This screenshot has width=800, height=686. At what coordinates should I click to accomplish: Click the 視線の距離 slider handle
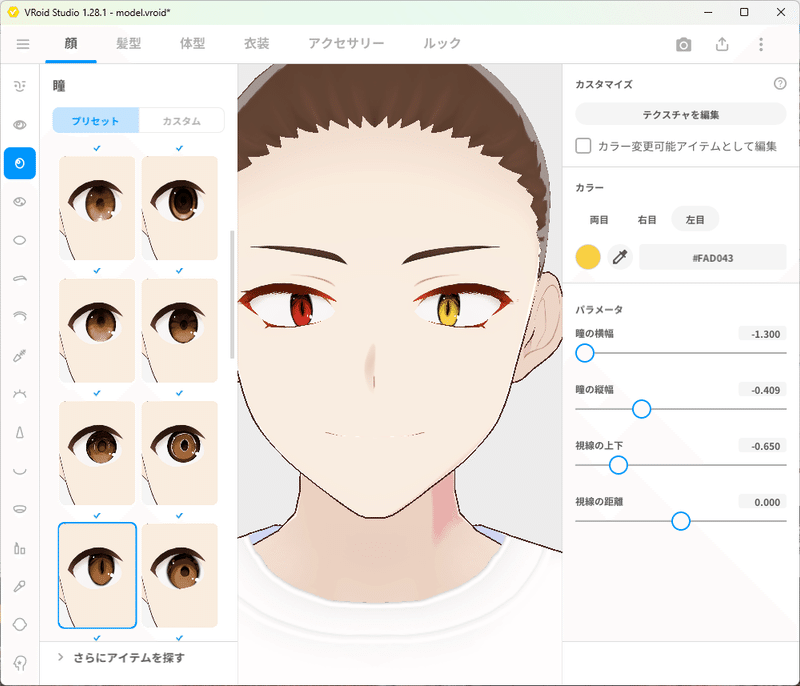coord(681,521)
